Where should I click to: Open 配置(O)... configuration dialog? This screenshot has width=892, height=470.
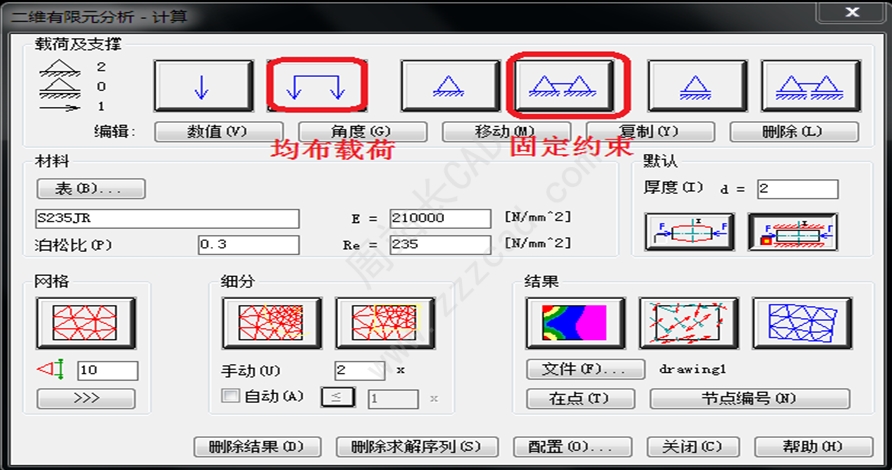point(562,446)
